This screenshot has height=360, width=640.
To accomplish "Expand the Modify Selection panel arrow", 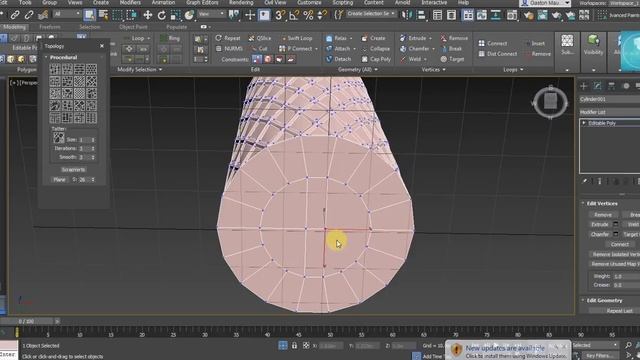I will [x=160, y=70].
